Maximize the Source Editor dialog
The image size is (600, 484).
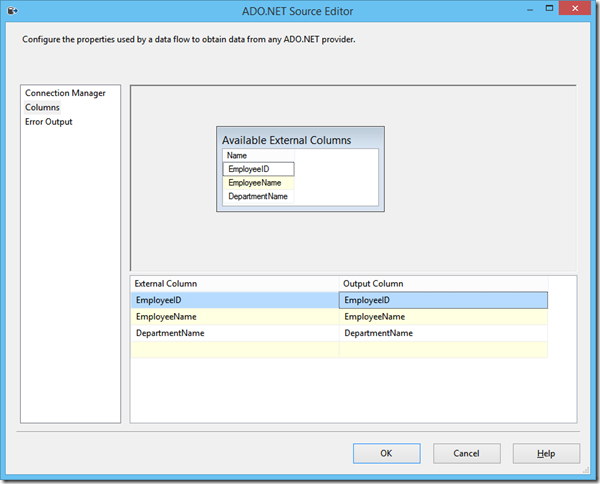pos(549,8)
